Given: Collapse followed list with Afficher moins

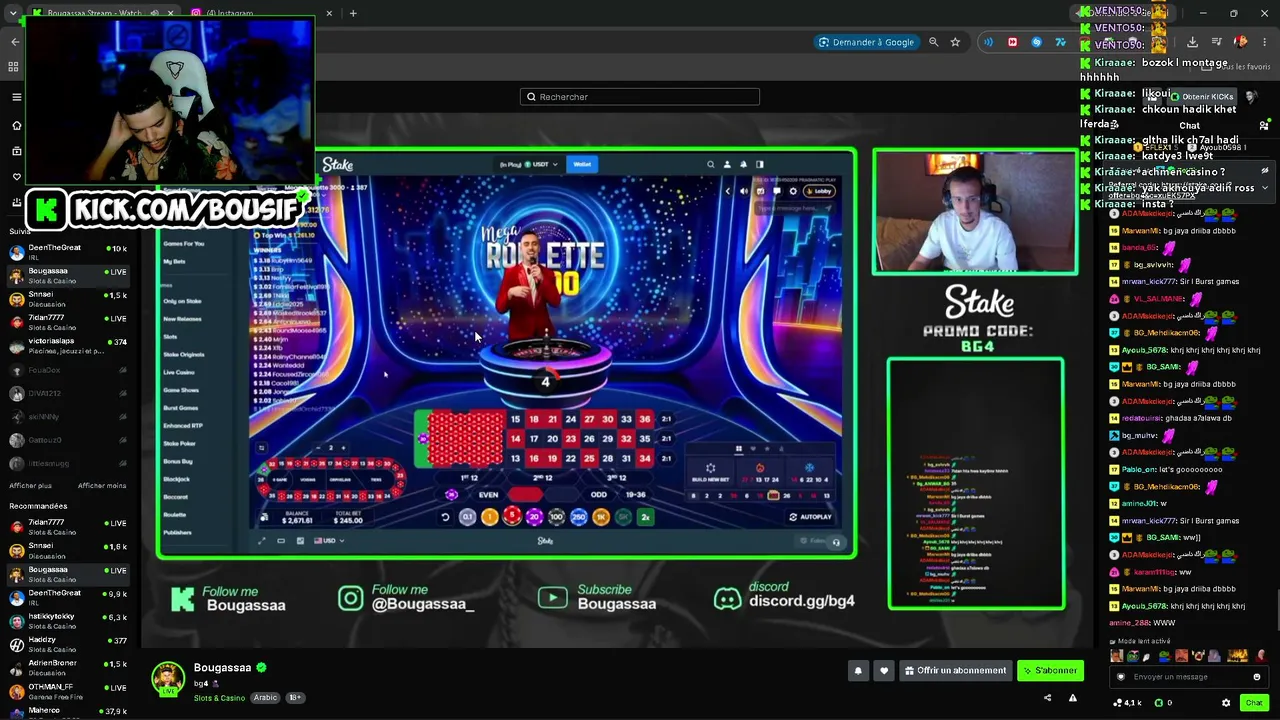Looking at the screenshot, I should tap(102, 486).
